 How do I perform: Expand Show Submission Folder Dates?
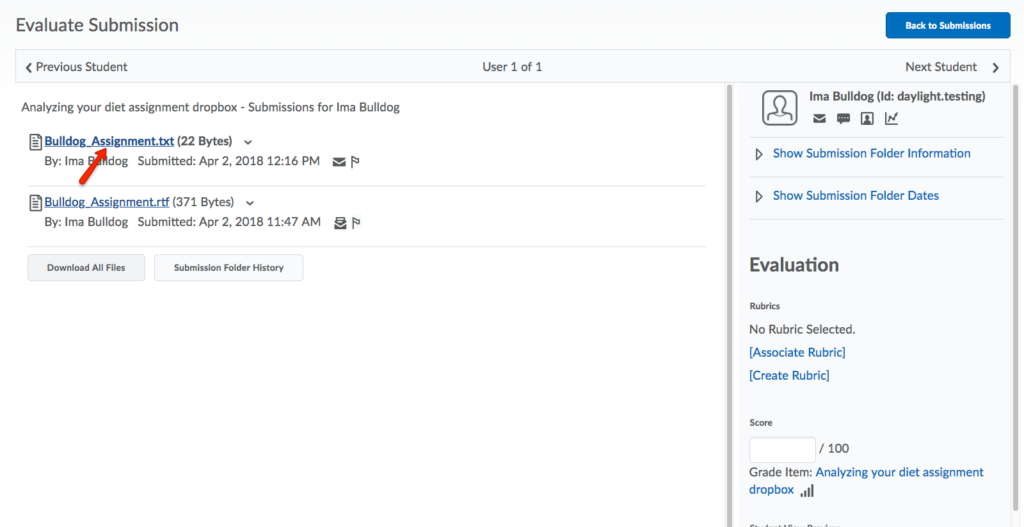(x=855, y=196)
